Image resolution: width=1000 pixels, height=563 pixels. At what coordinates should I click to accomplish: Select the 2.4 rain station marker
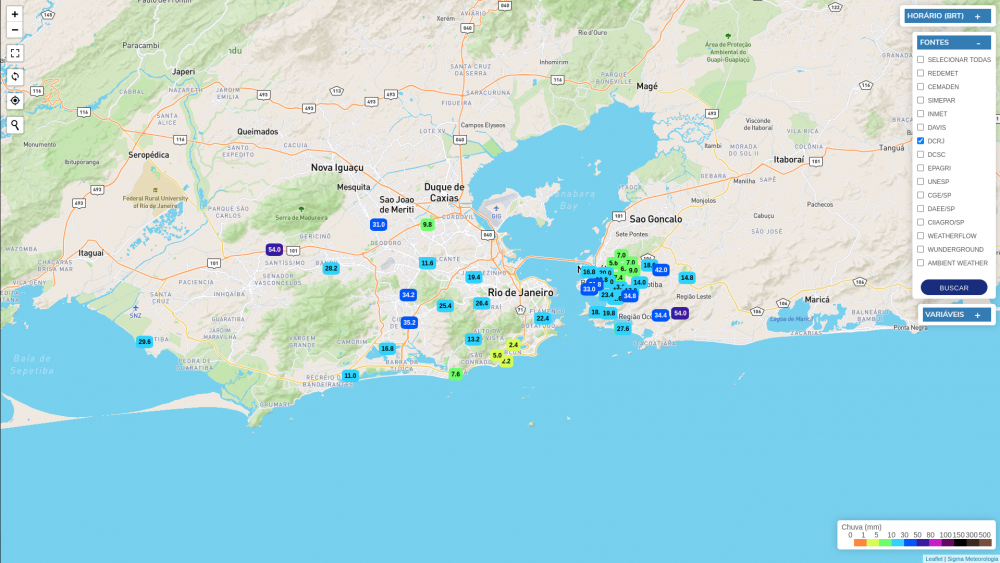513,345
